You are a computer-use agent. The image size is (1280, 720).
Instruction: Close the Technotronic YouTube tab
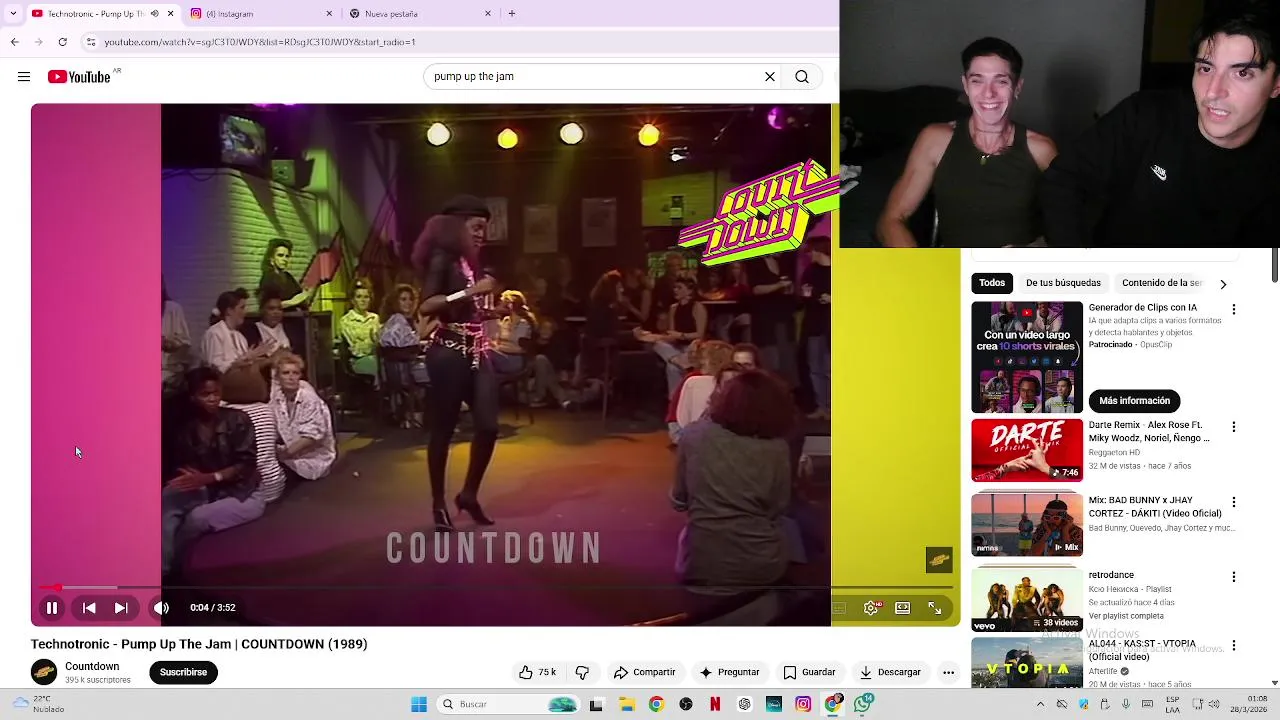170,14
